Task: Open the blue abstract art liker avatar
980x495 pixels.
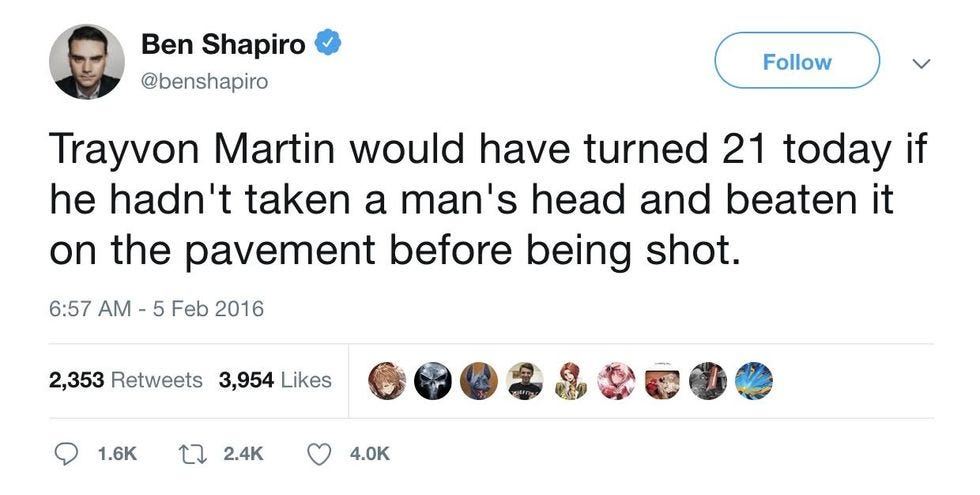Action: click(x=754, y=381)
